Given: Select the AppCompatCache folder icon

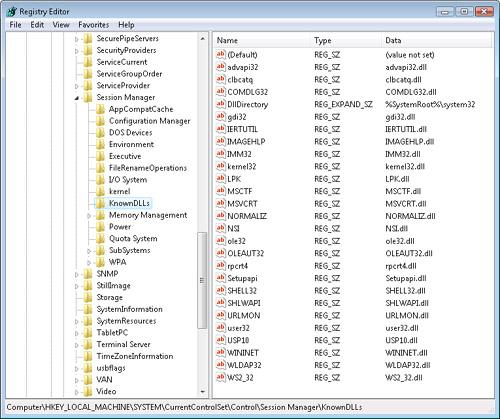Looking at the screenshot, I should (x=100, y=109).
